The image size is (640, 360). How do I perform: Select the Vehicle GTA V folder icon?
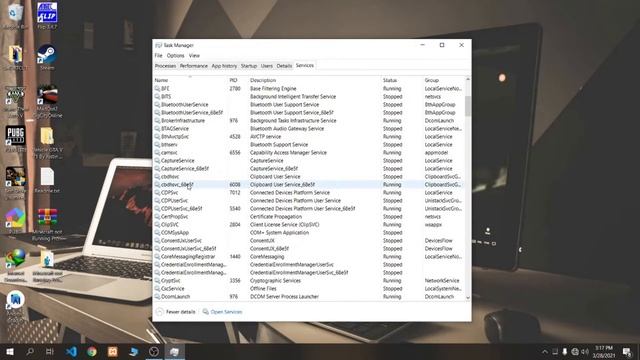[x=47, y=142]
